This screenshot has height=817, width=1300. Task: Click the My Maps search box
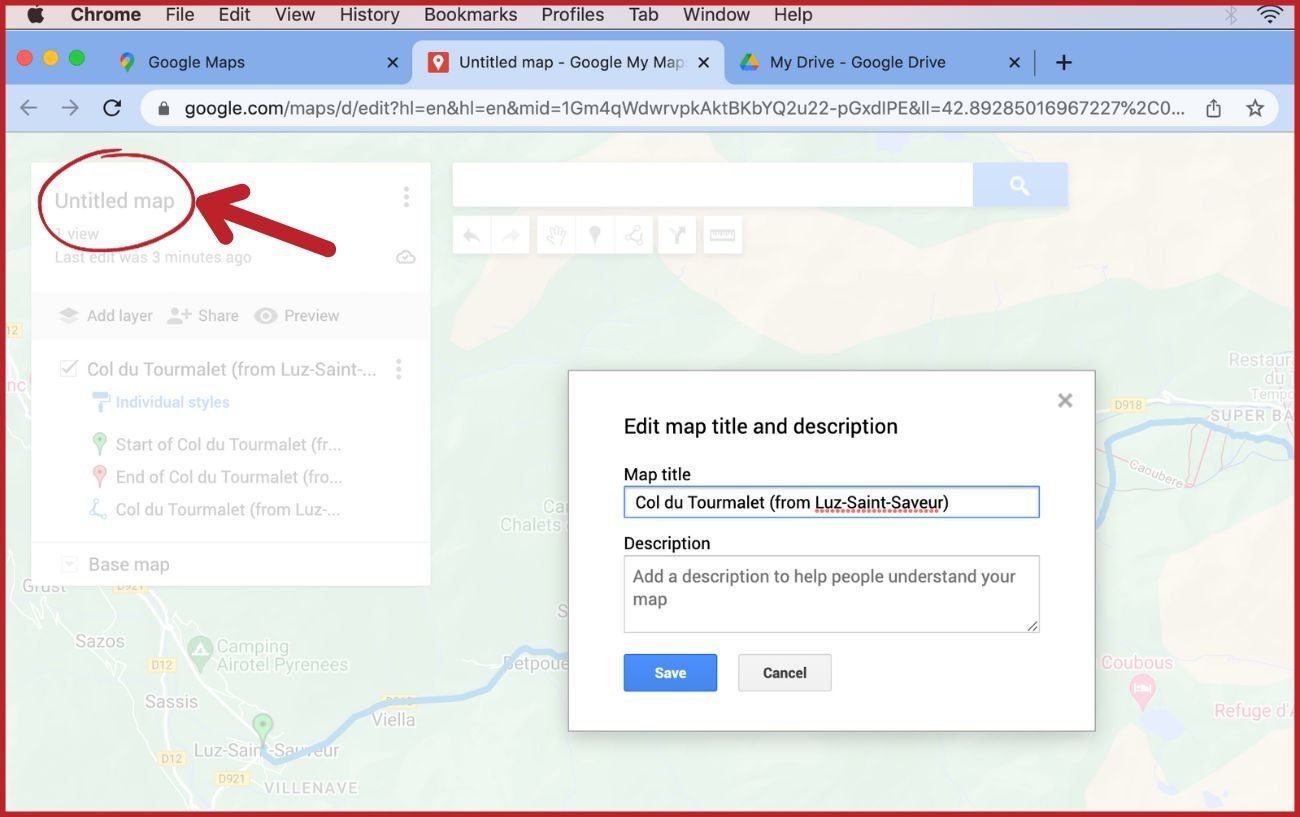tap(712, 185)
